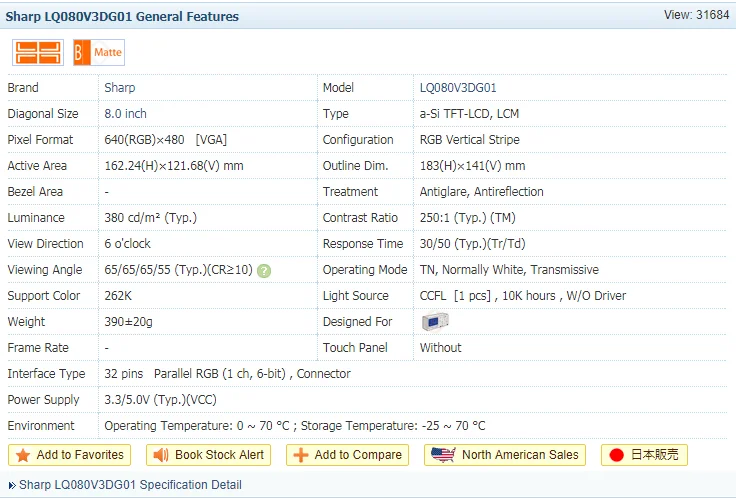Click the red Japan flag circle

[616, 455]
